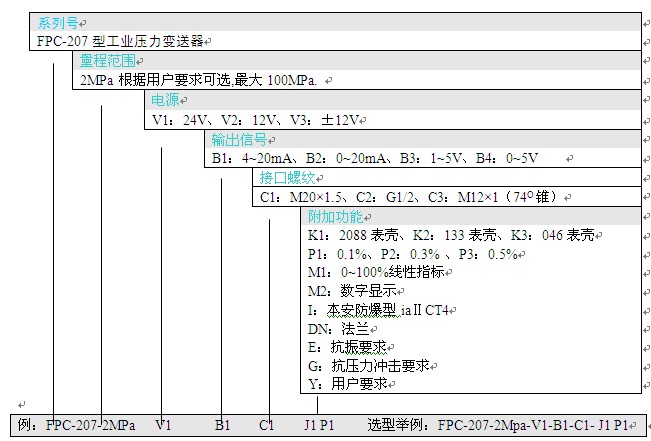Click the M2: 数字显示 entry
The height and width of the screenshot is (441, 651).
point(345,290)
